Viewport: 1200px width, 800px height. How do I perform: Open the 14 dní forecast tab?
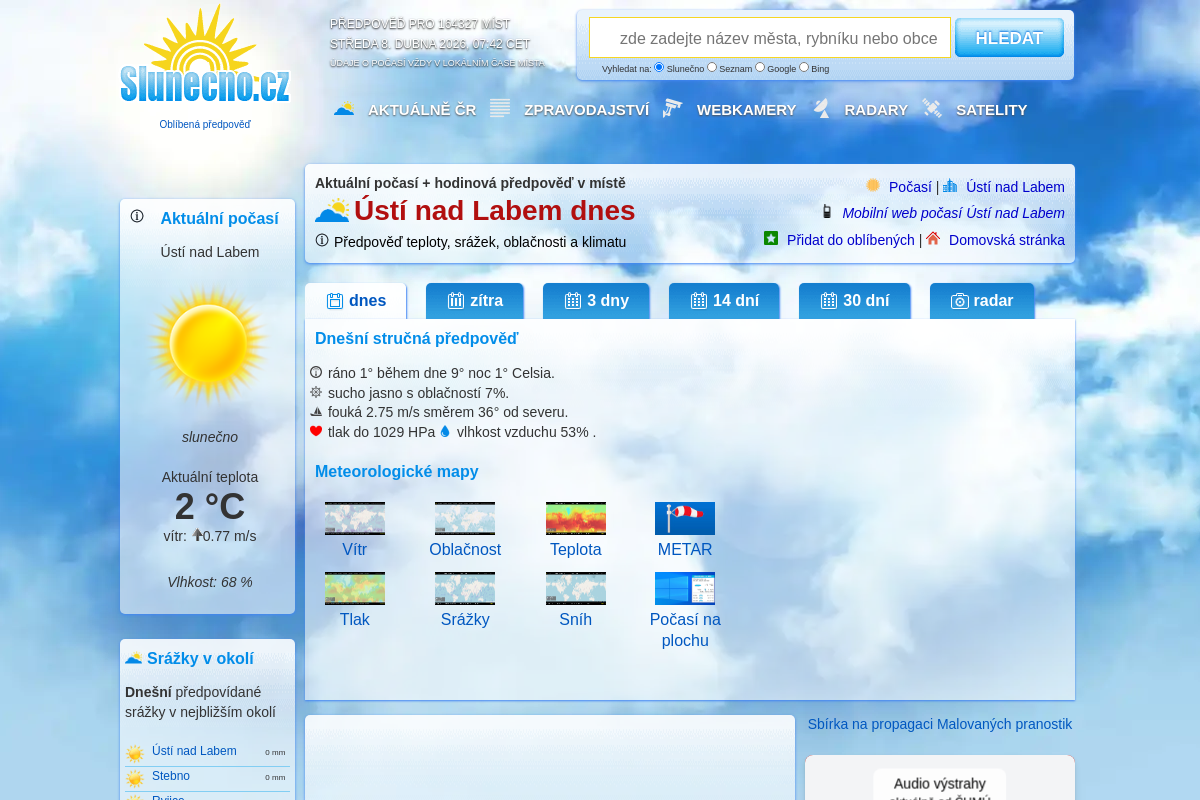click(x=724, y=301)
